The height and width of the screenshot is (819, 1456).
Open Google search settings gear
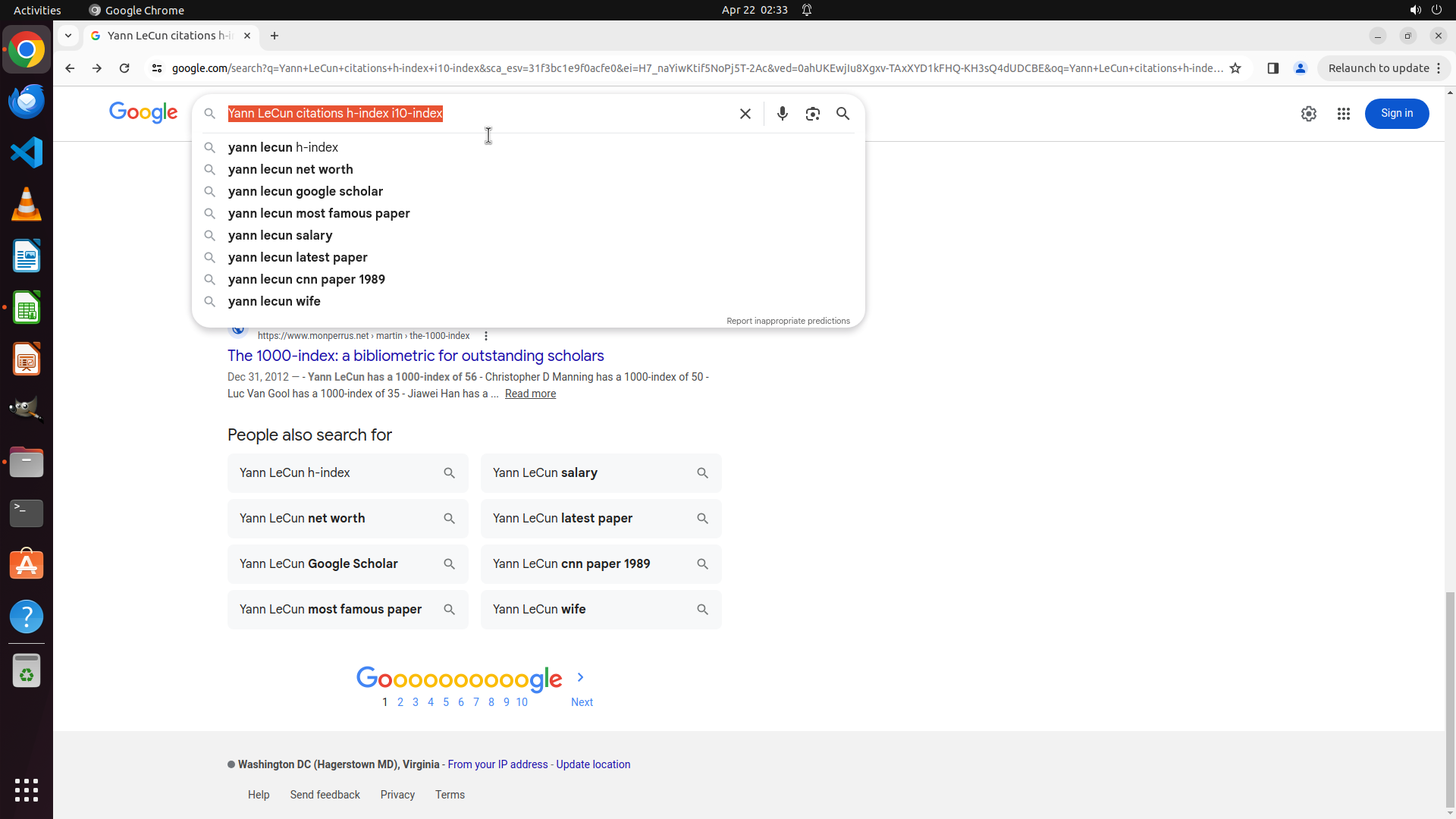[1308, 114]
